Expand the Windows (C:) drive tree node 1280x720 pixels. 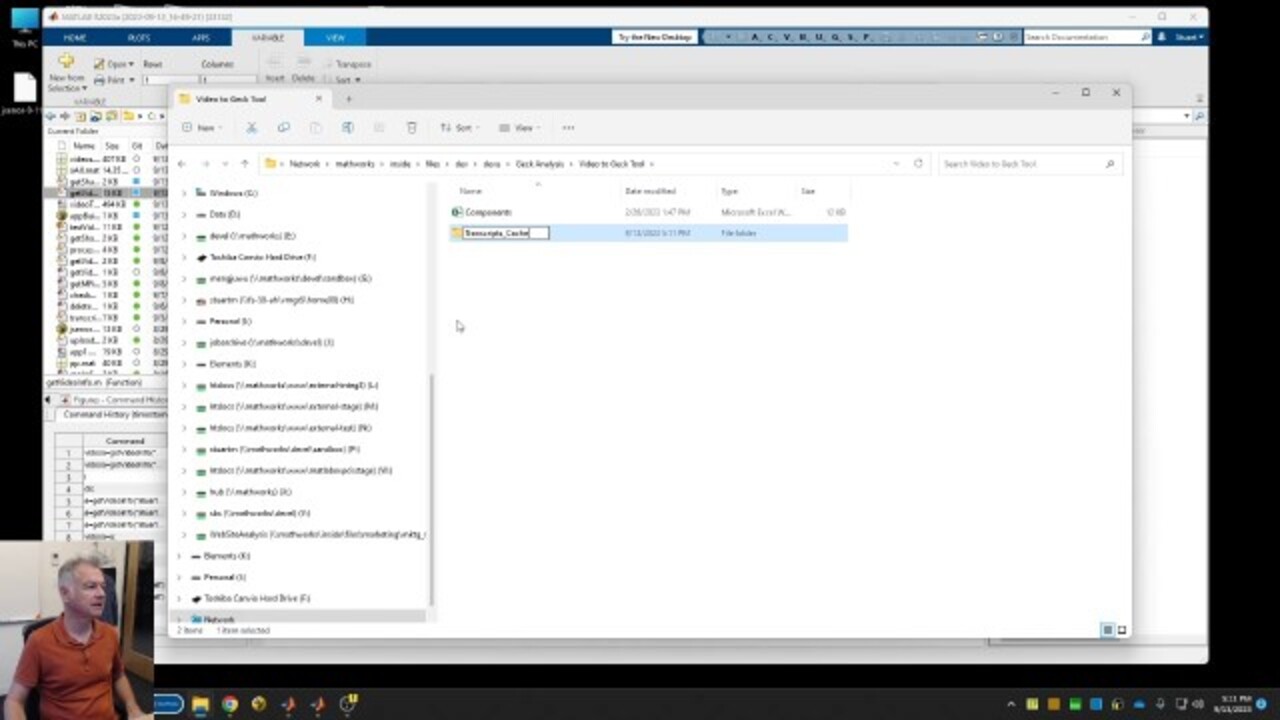coord(184,193)
